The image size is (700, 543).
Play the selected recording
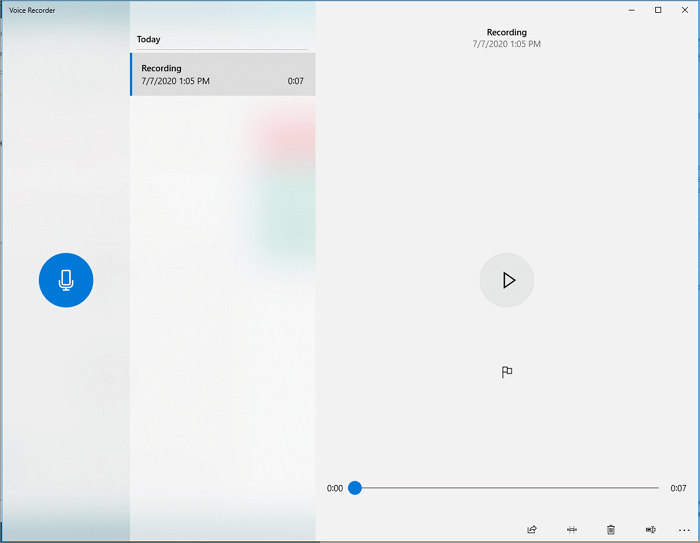point(507,280)
